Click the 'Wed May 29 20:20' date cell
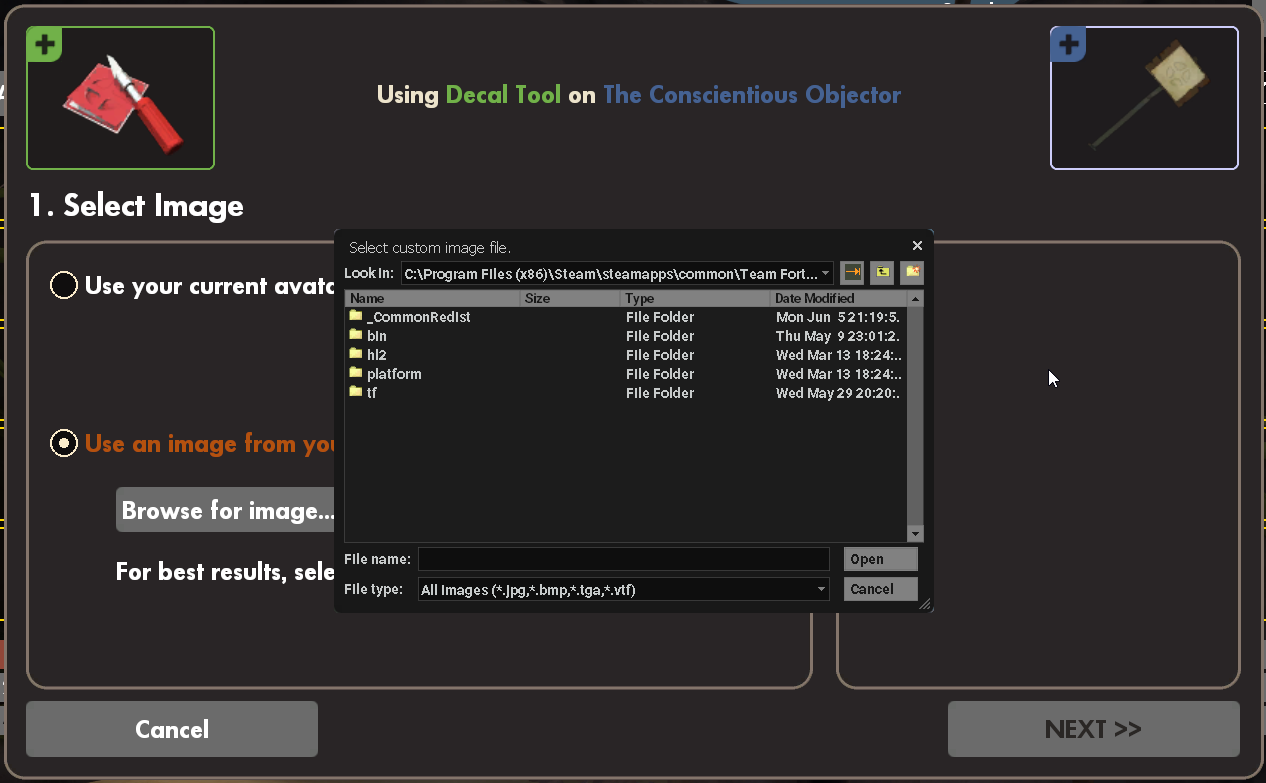 click(838, 393)
